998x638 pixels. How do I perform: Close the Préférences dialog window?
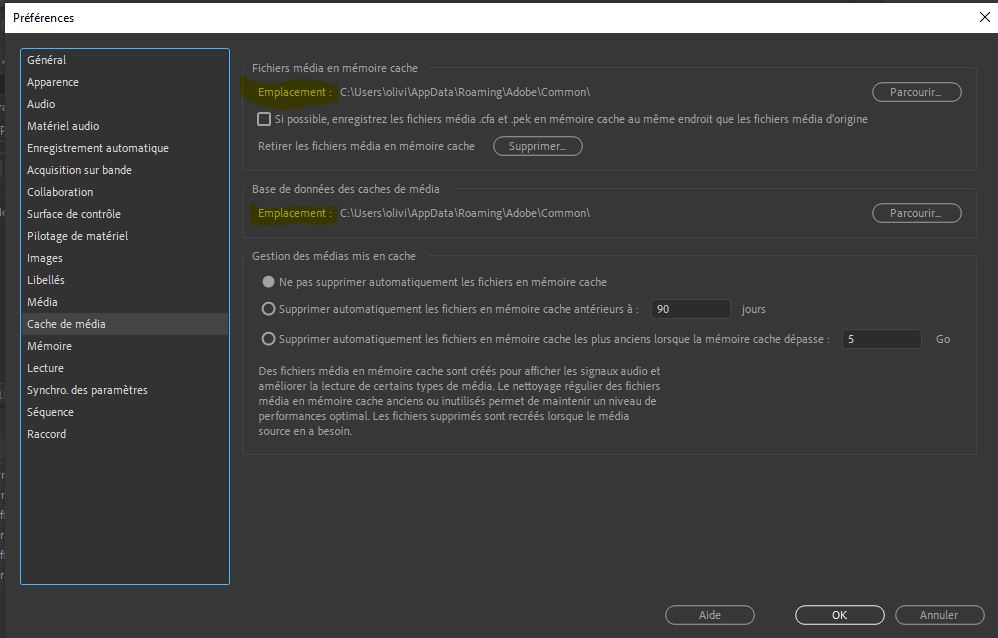983,17
